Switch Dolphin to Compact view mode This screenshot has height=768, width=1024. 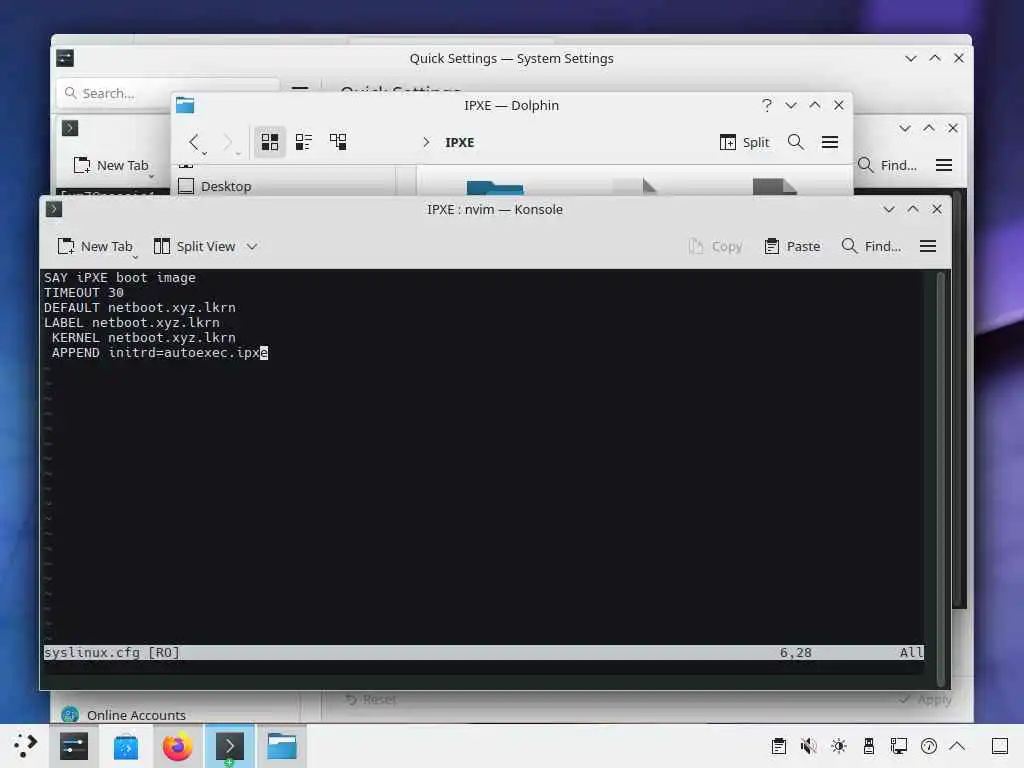click(x=304, y=142)
